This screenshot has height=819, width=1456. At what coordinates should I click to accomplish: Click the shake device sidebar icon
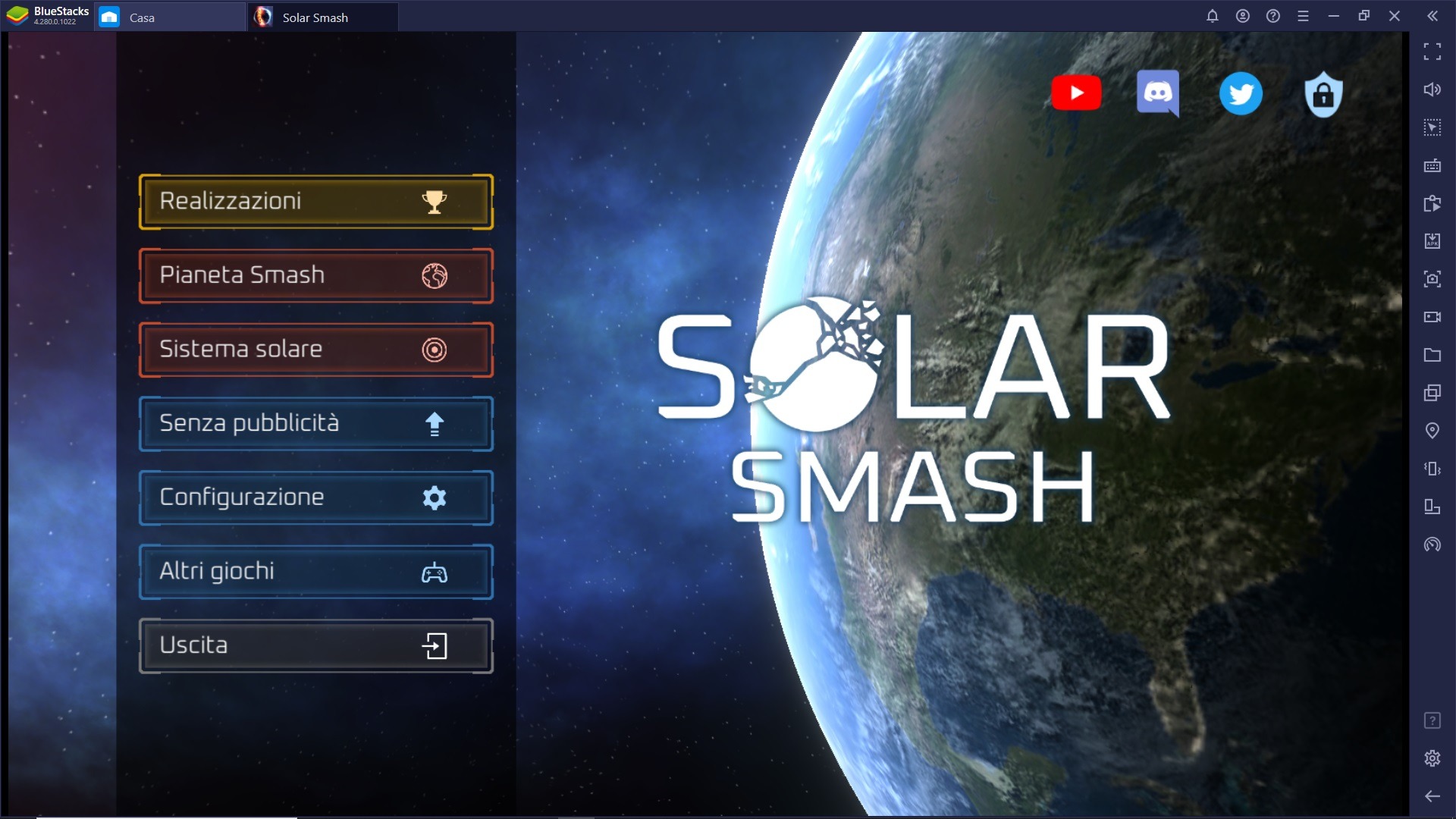(x=1432, y=469)
